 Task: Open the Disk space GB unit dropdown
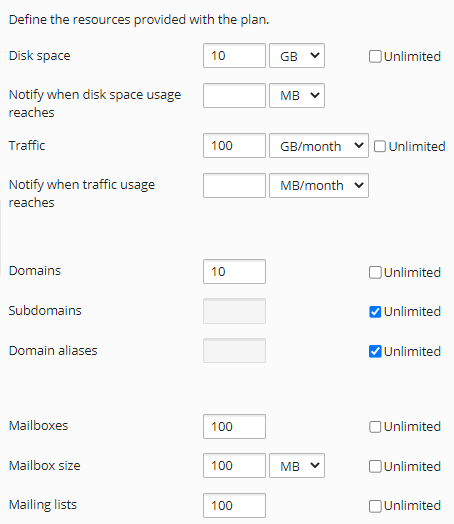tap(297, 55)
